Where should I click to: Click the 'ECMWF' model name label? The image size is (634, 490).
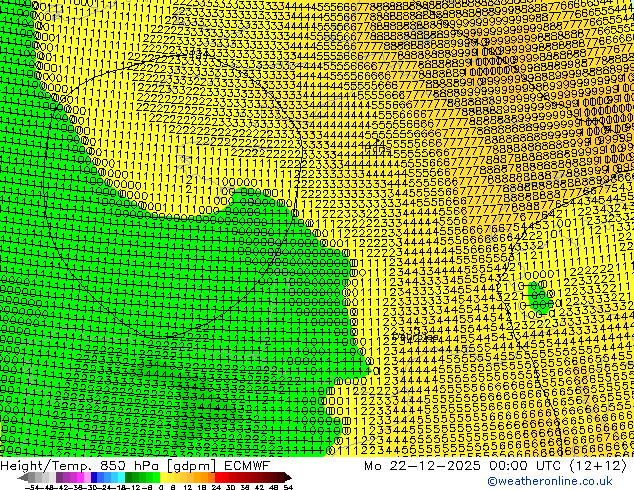[247, 466]
